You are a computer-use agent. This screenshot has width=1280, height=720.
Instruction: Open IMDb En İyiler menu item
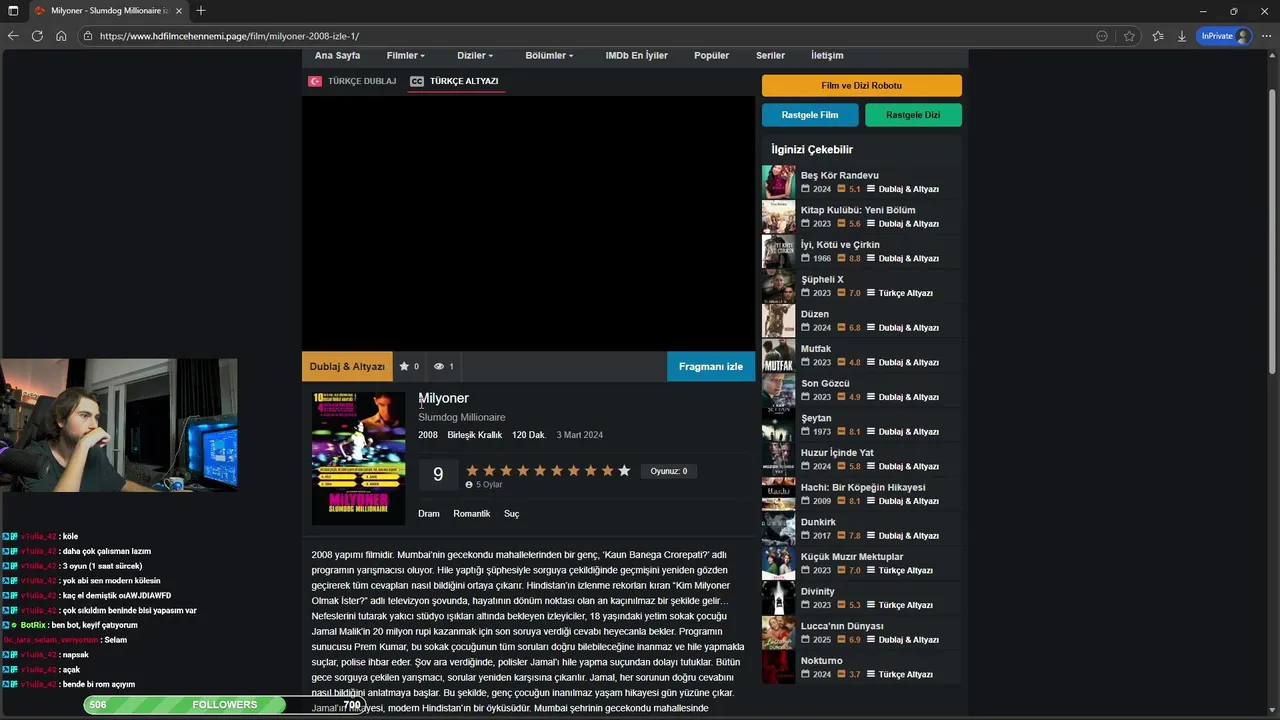point(636,56)
